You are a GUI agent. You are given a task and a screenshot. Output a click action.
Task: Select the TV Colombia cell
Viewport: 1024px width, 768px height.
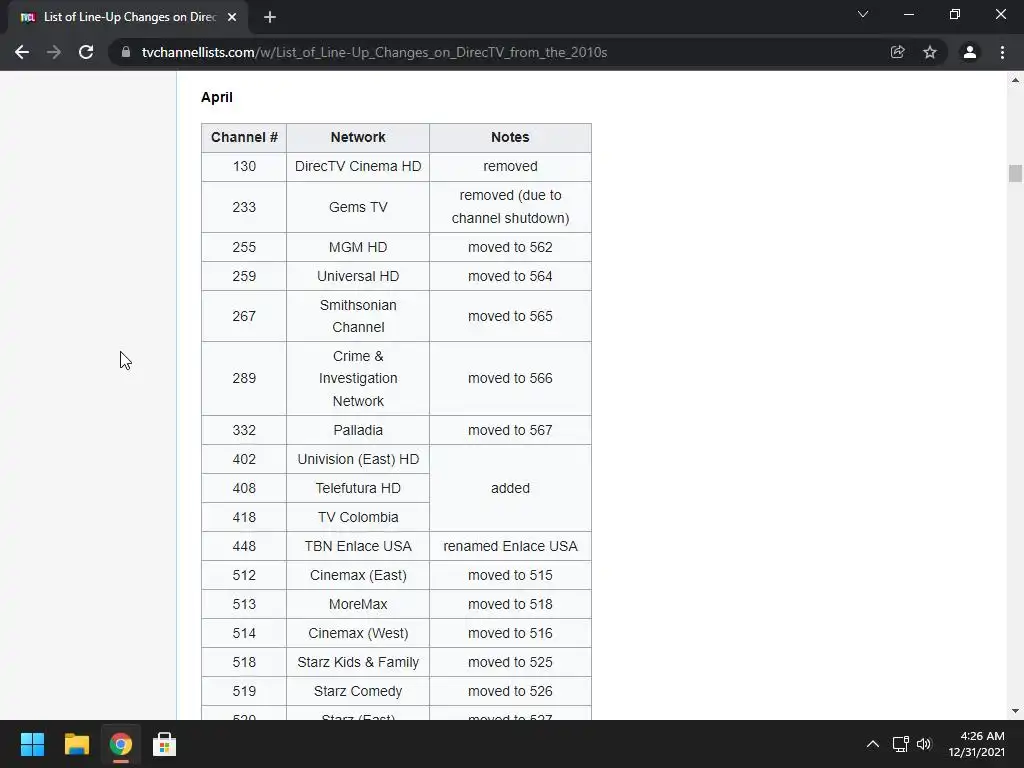[x=358, y=517]
